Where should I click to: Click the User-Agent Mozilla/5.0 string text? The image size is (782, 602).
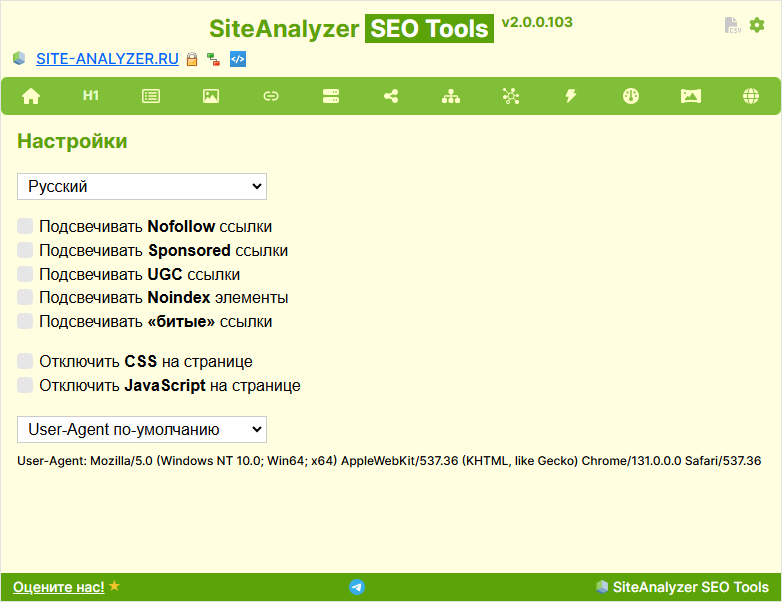389,461
